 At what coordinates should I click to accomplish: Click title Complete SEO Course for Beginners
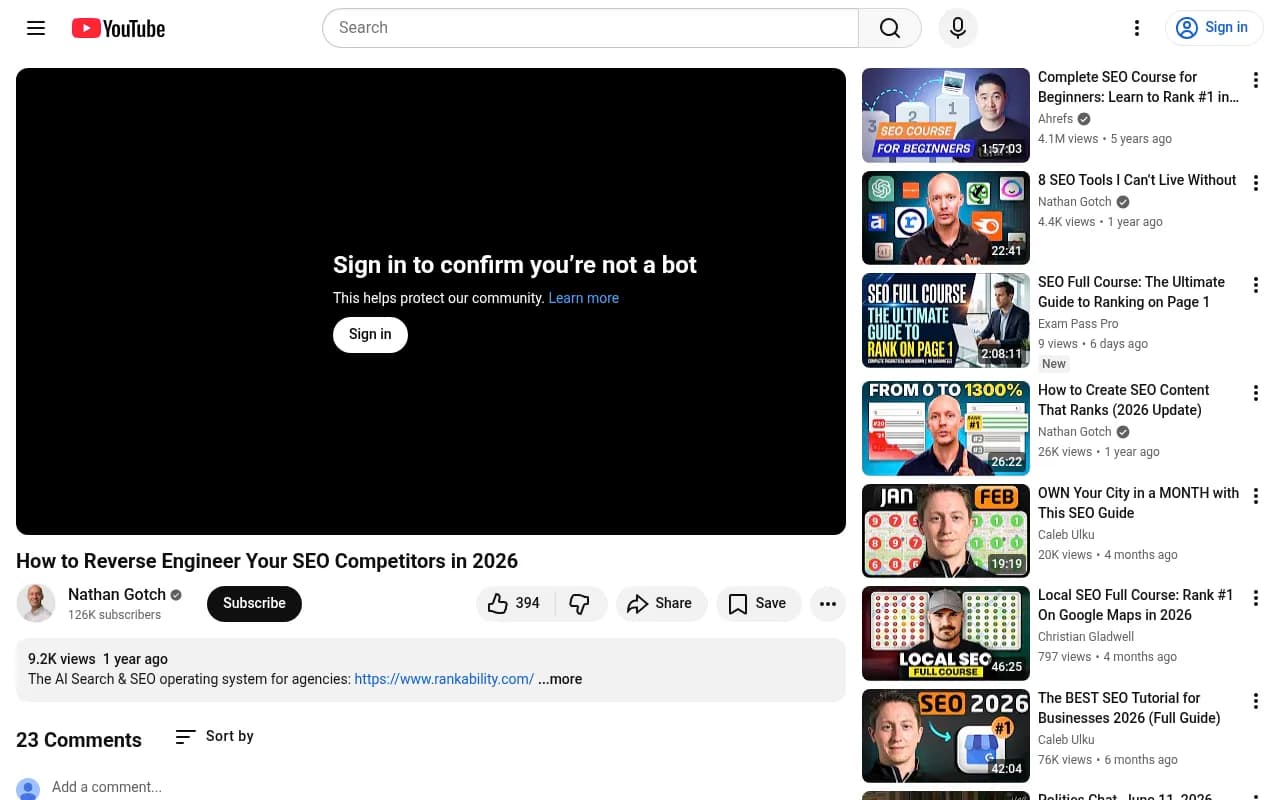tap(1138, 87)
